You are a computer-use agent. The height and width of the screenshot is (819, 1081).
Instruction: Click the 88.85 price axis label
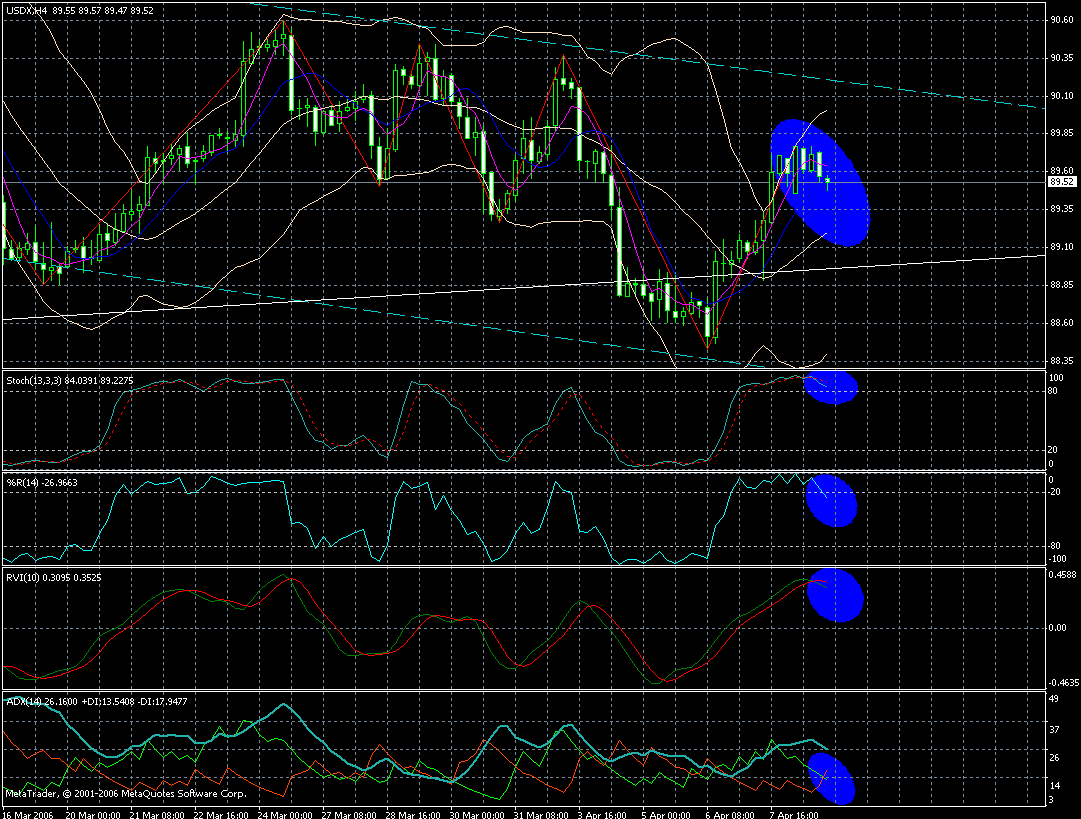click(x=1062, y=285)
